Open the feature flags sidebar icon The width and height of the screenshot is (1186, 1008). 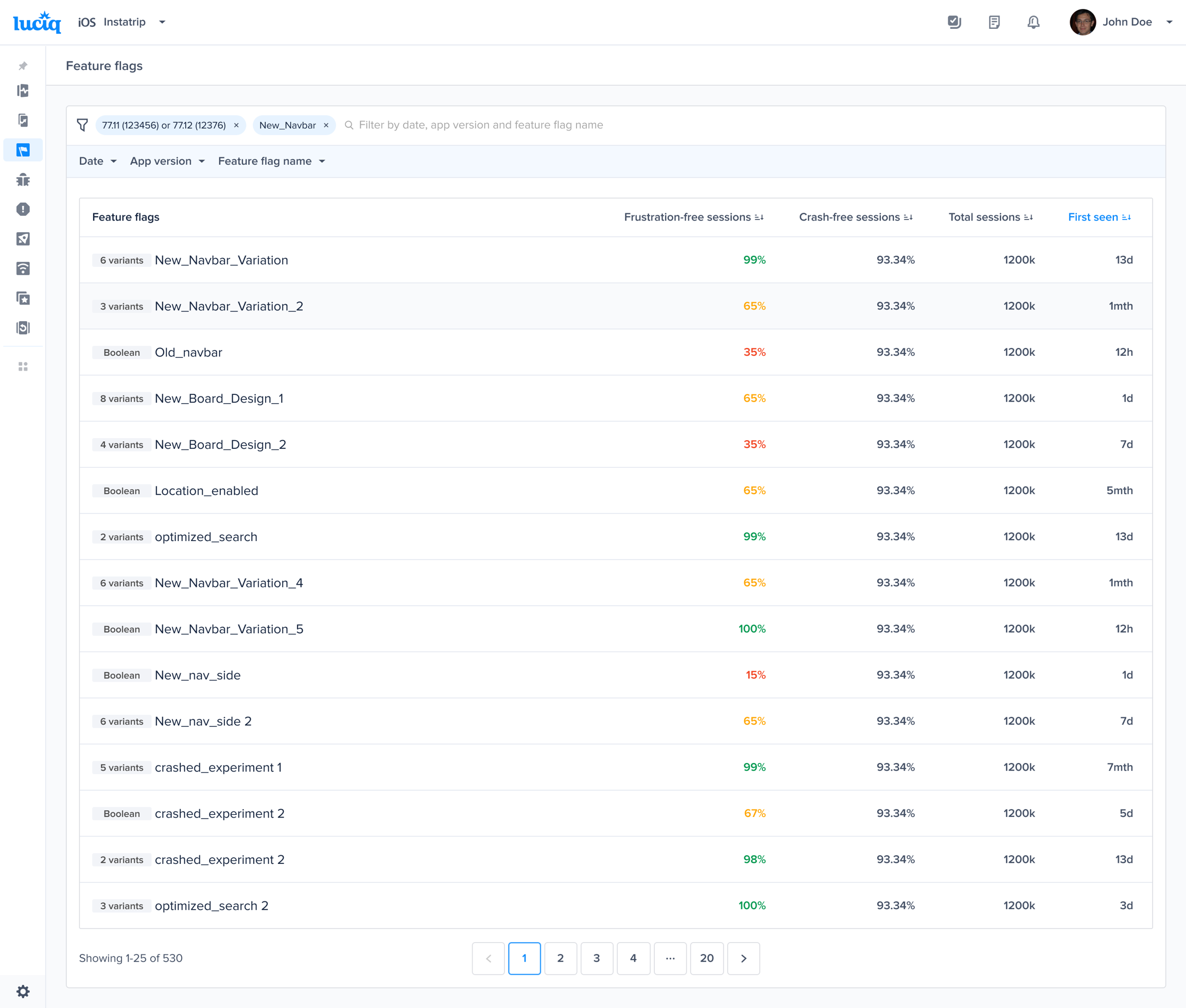point(23,150)
